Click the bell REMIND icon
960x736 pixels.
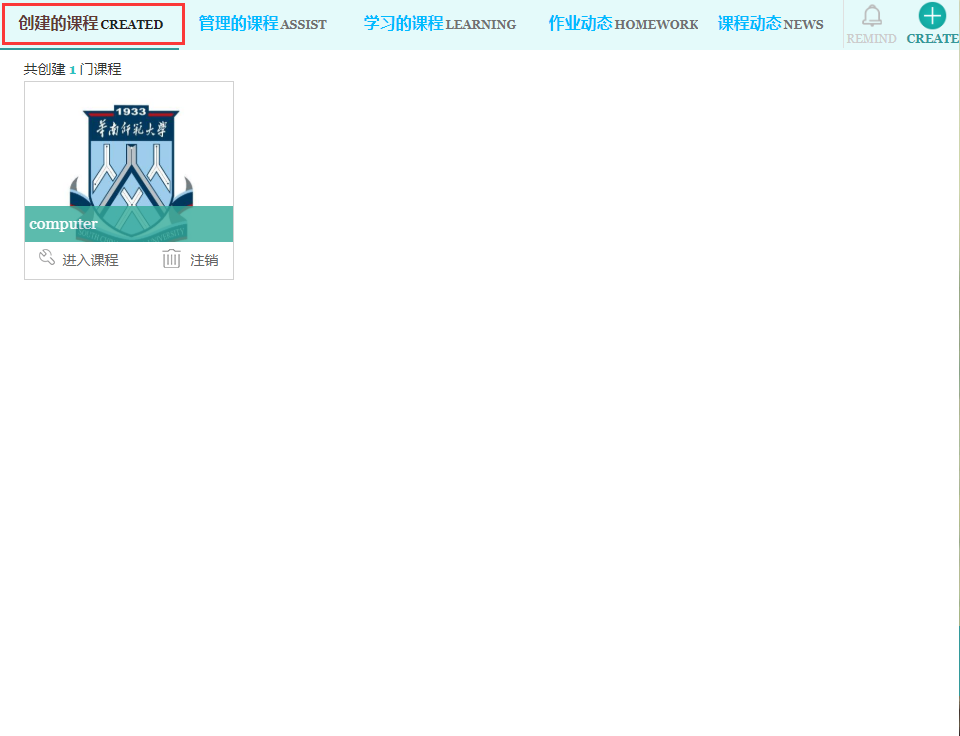(871, 16)
